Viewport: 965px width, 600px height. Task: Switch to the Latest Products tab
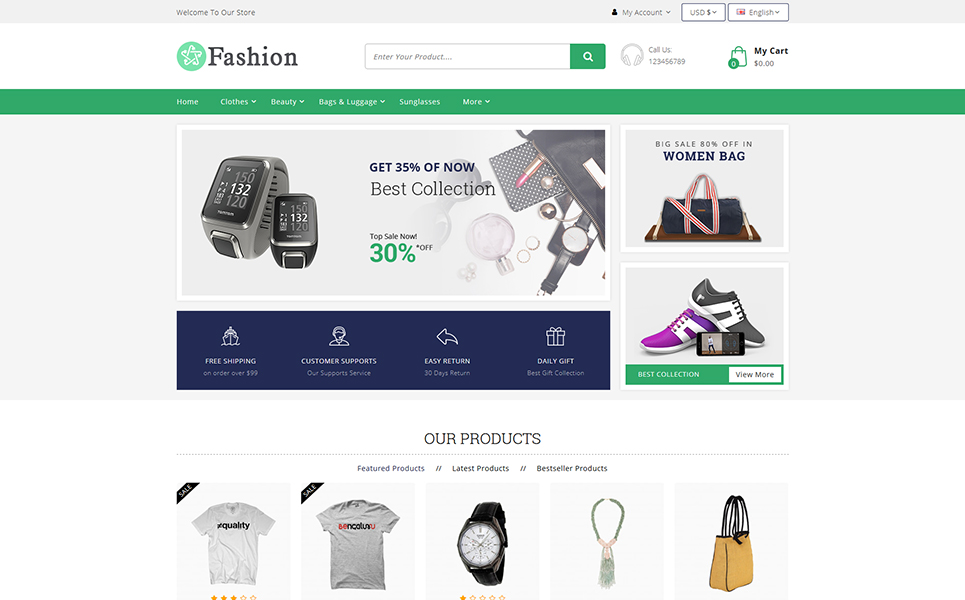pos(481,468)
